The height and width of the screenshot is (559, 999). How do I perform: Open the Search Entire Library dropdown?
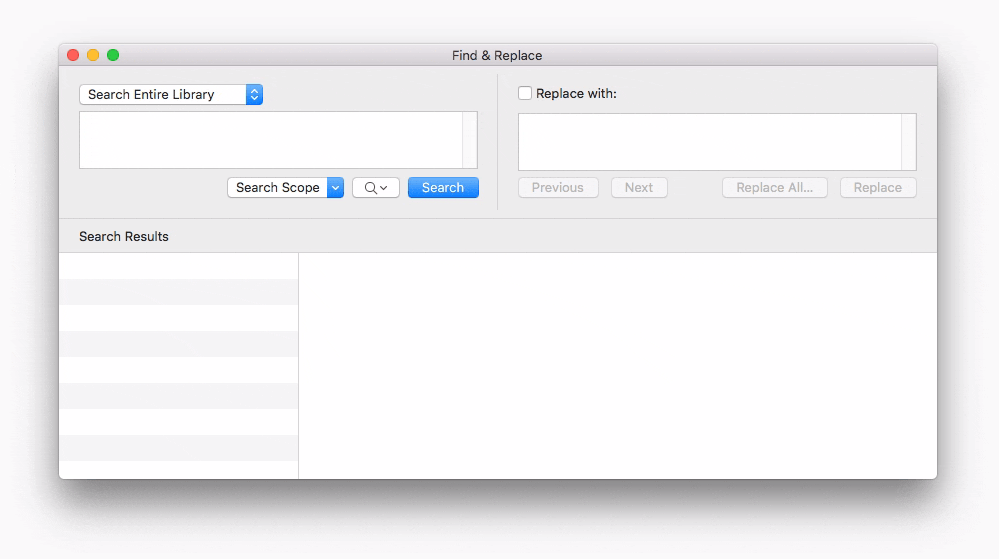[171, 94]
